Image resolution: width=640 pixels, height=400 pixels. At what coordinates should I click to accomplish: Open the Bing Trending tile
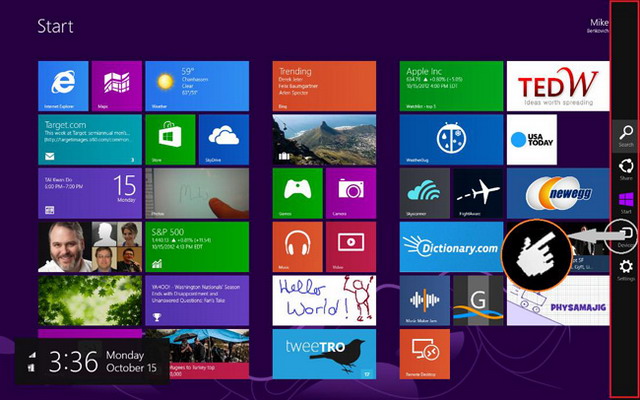(324, 86)
